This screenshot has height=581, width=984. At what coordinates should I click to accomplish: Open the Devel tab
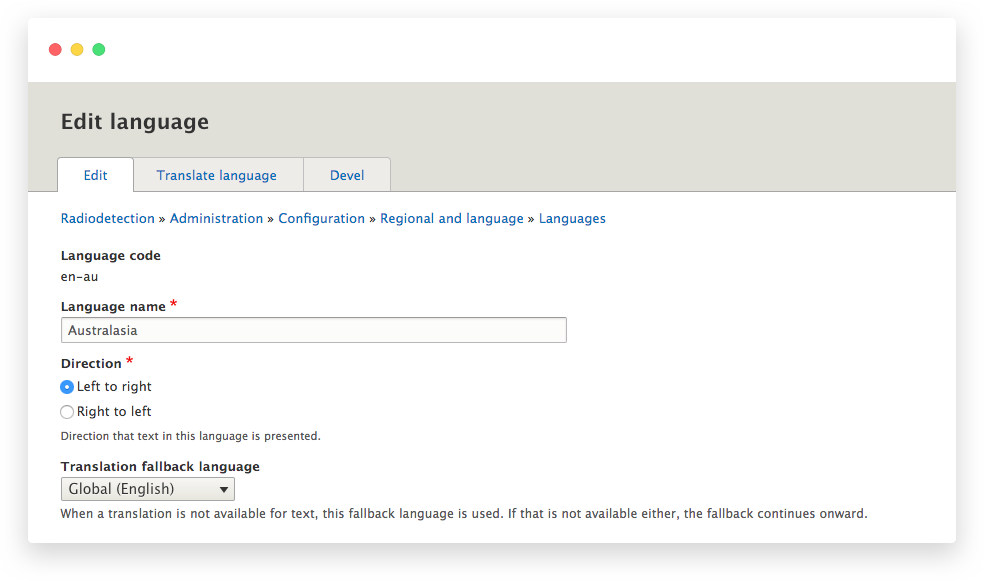(347, 175)
